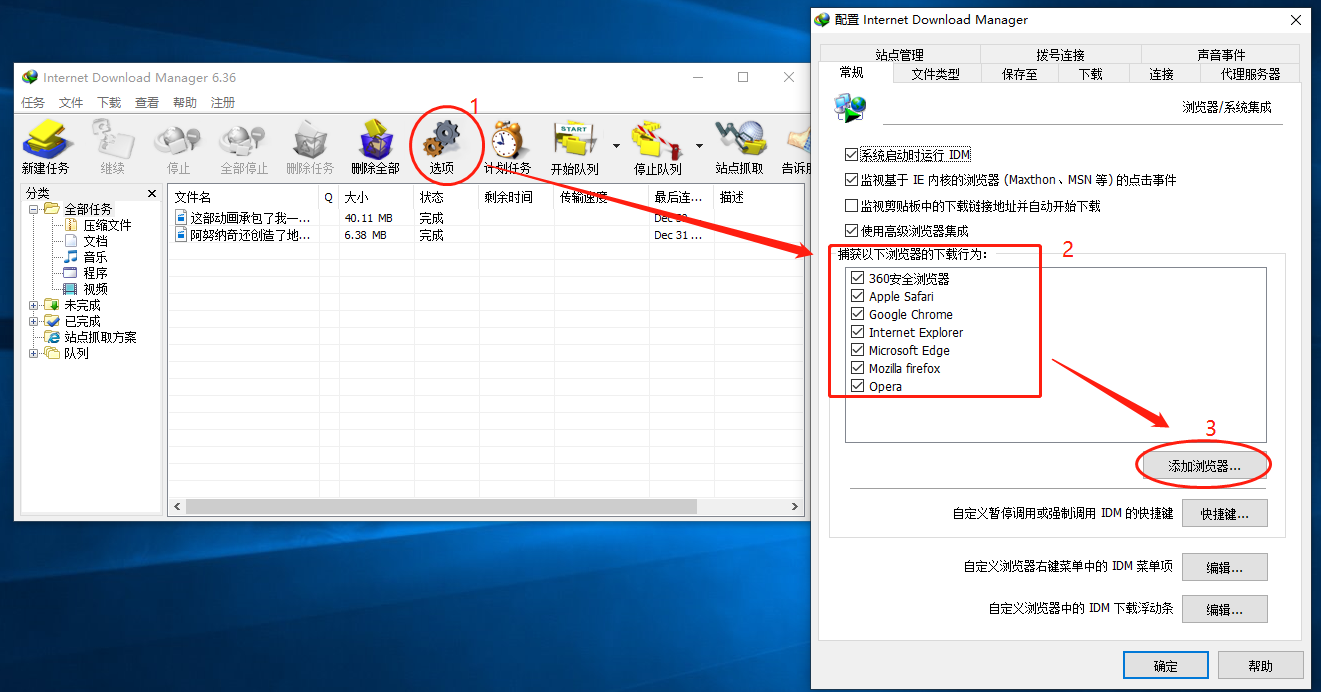Click the 全部停止 (stop all) toolbar icon
Viewport: 1321px width, 692px height.
pyautogui.click(x=244, y=148)
